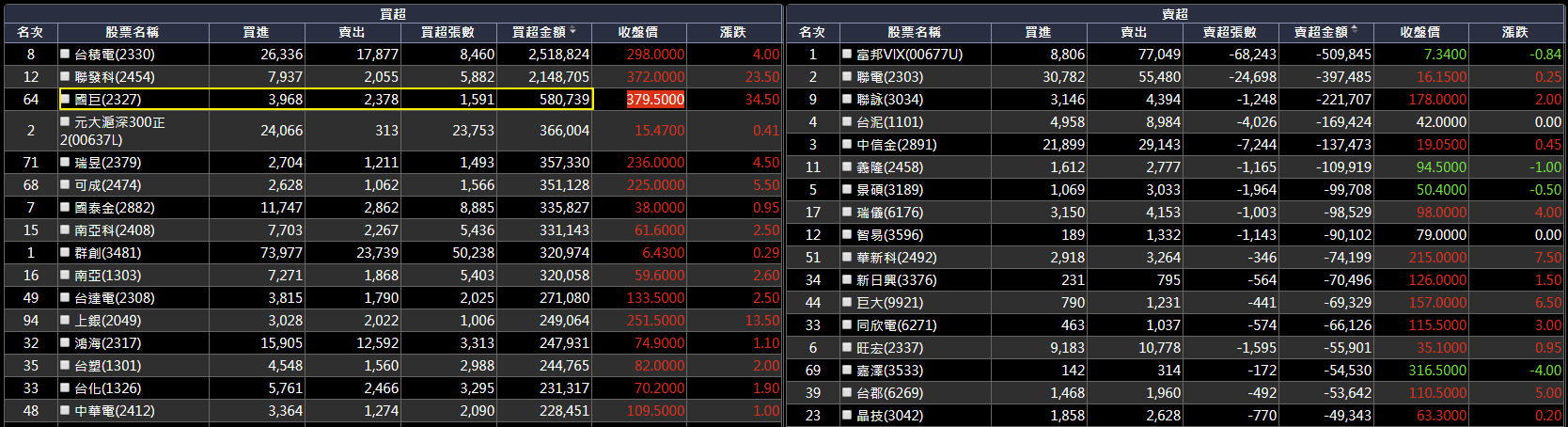
Task: Toggle the checkbox for 國巨(2327)
Action: (x=65, y=100)
